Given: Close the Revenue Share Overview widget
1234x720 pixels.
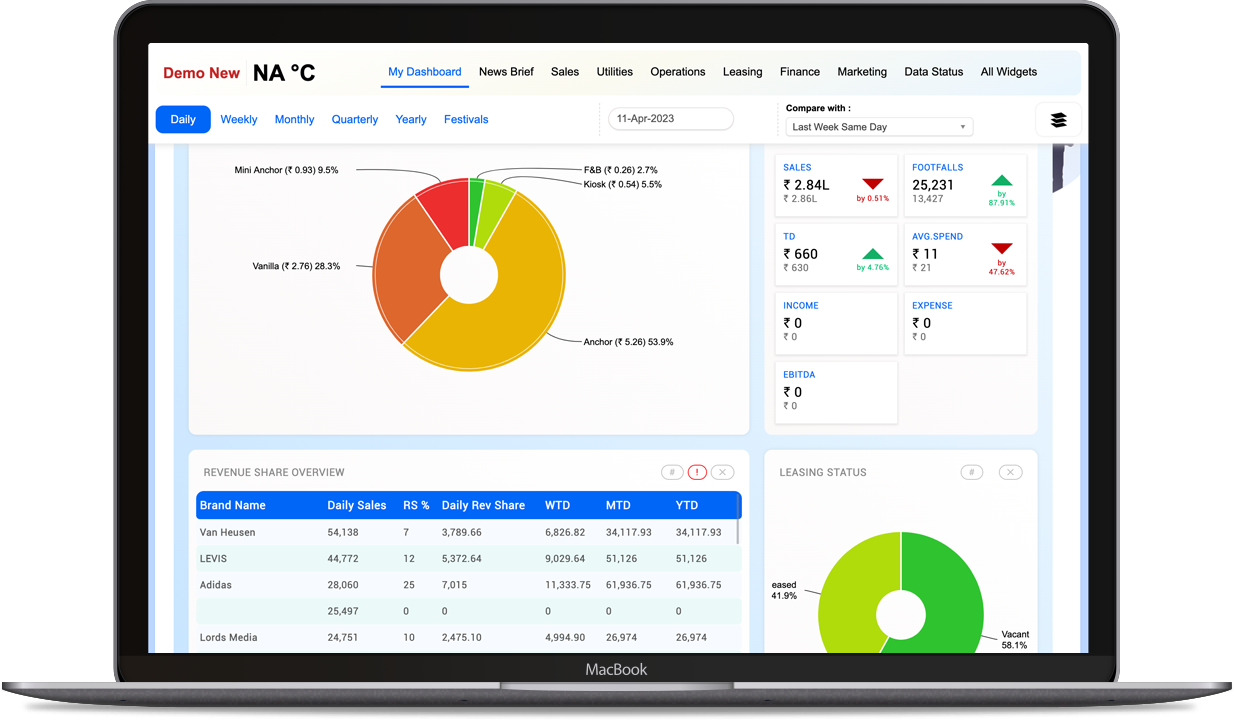Looking at the screenshot, I should point(723,473).
